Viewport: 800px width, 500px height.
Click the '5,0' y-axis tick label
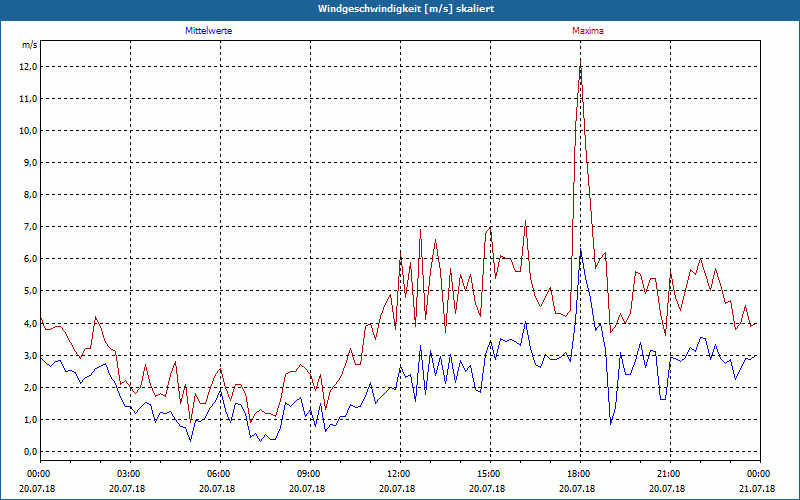coord(30,291)
